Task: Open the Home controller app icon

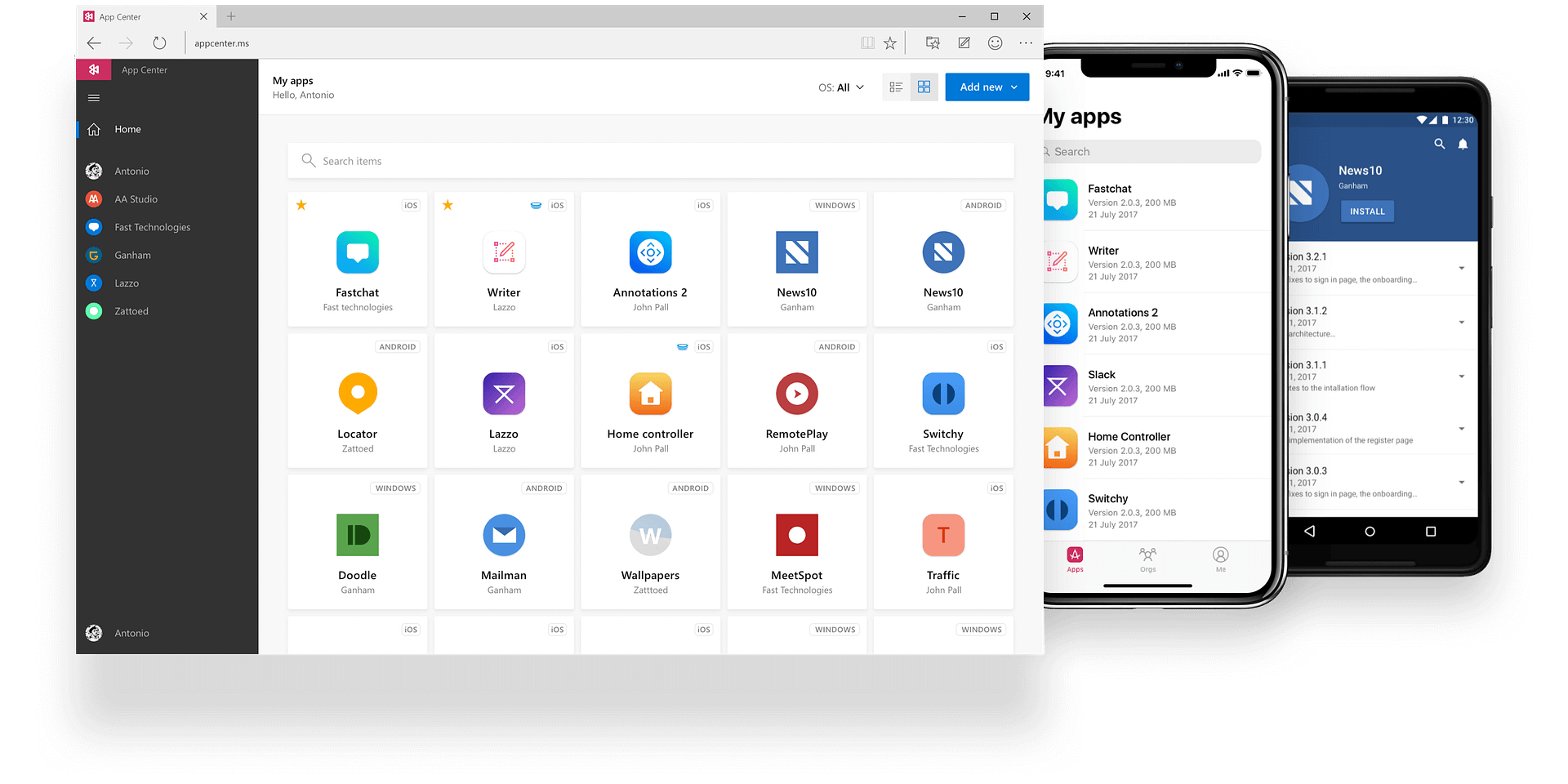Action: [x=651, y=394]
